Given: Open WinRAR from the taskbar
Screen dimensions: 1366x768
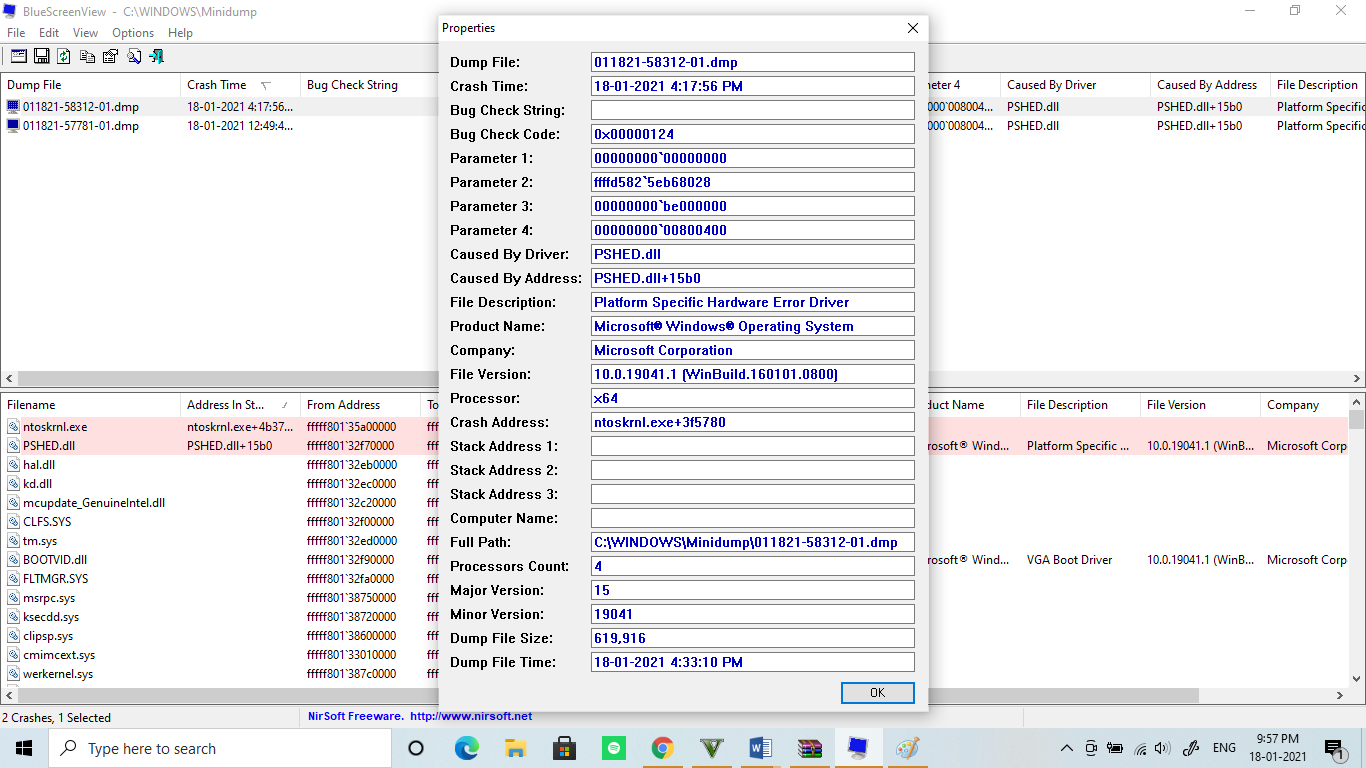Looking at the screenshot, I should tap(809, 748).
